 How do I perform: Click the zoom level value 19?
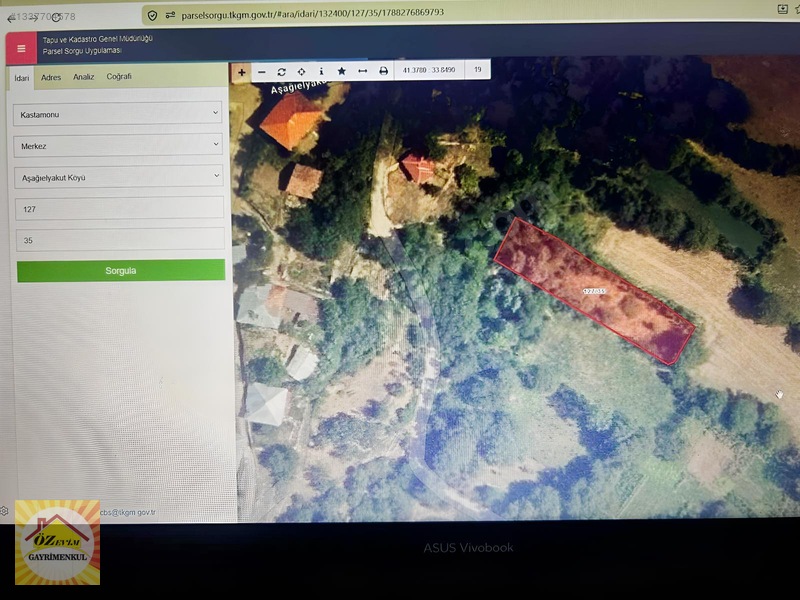coord(478,69)
